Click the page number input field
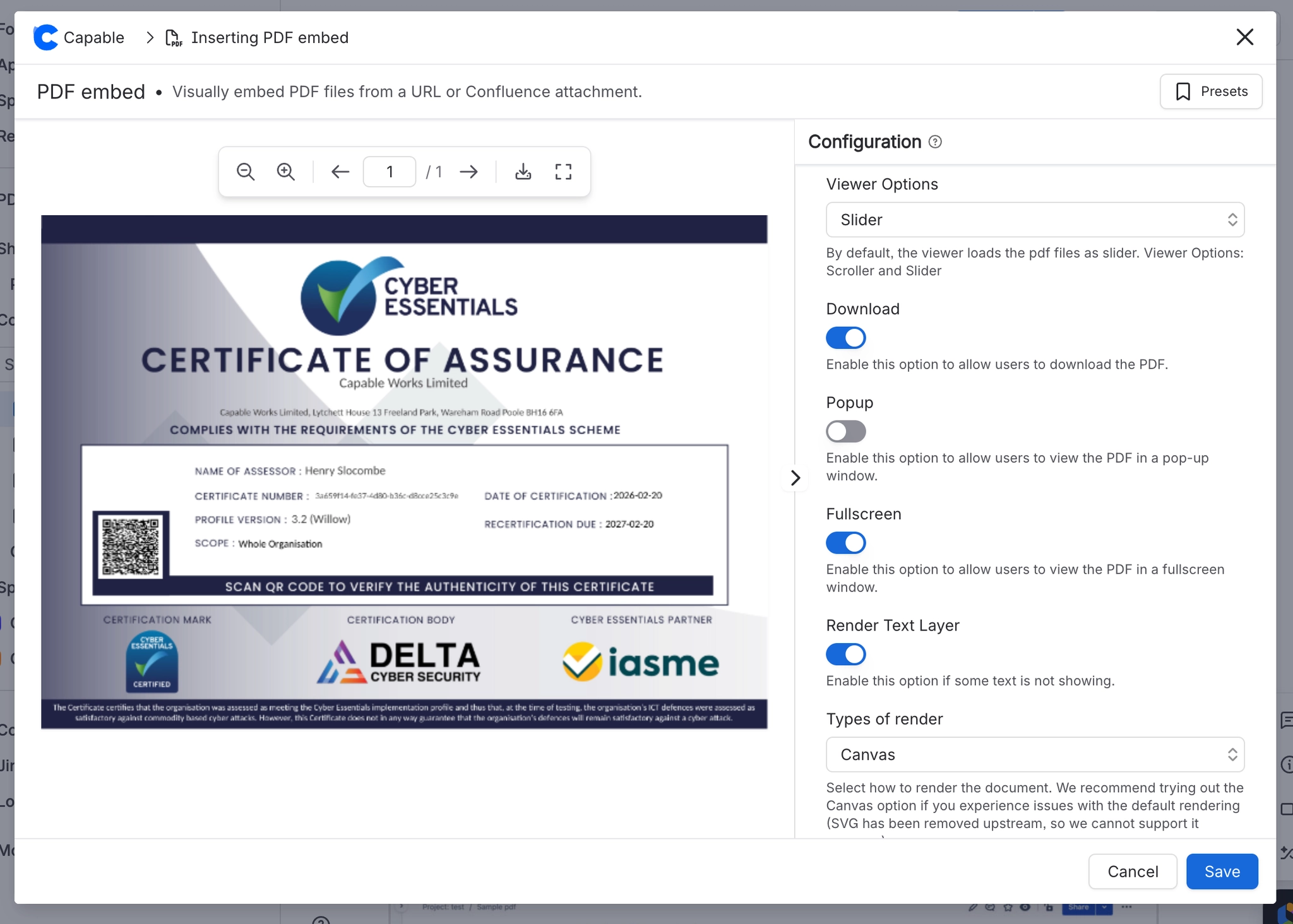The image size is (1293, 924). click(390, 172)
